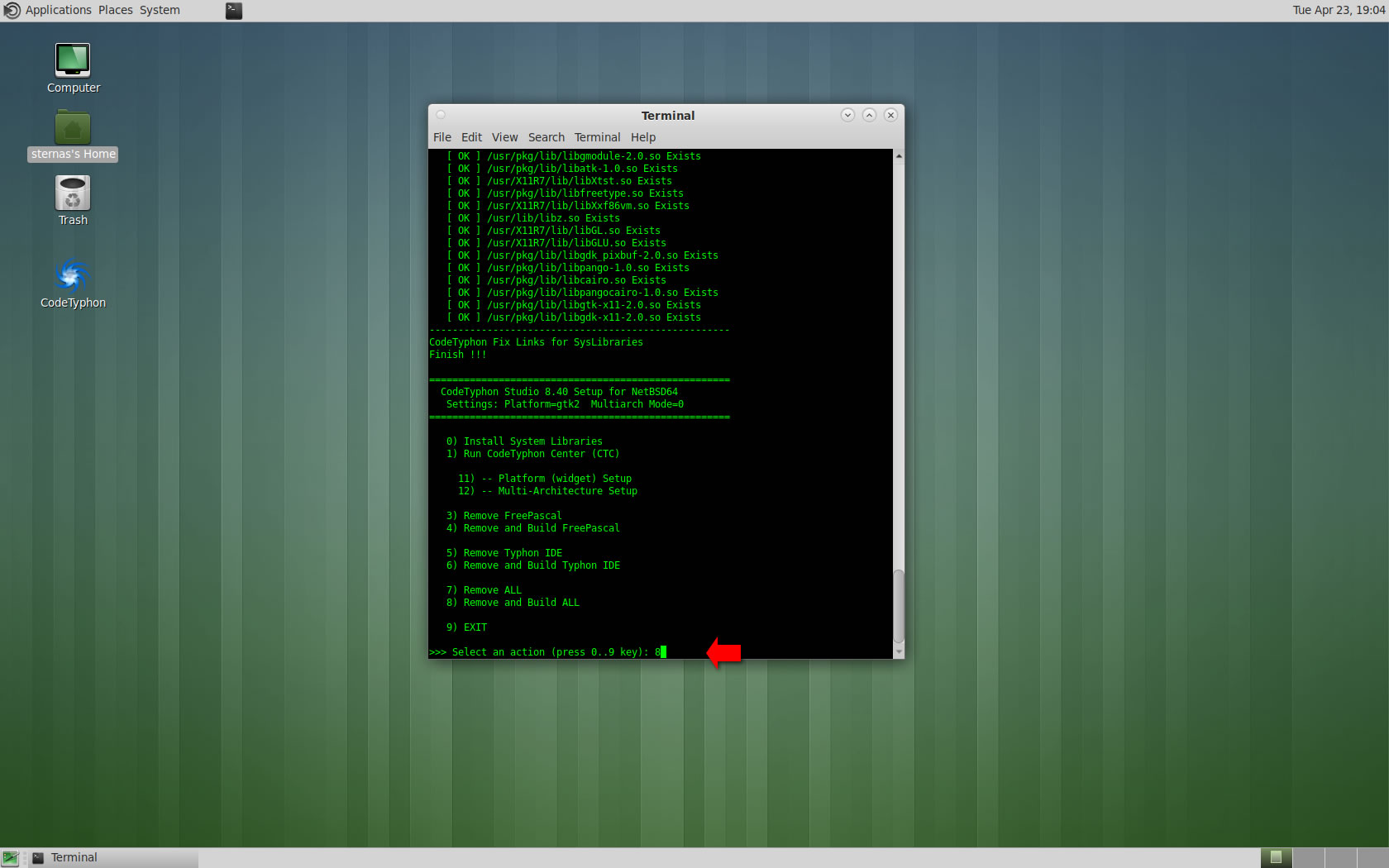Click the libgdk-x11-2.0.so Exists line
The height and width of the screenshot is (868, 1389).
tap(574, 317)
